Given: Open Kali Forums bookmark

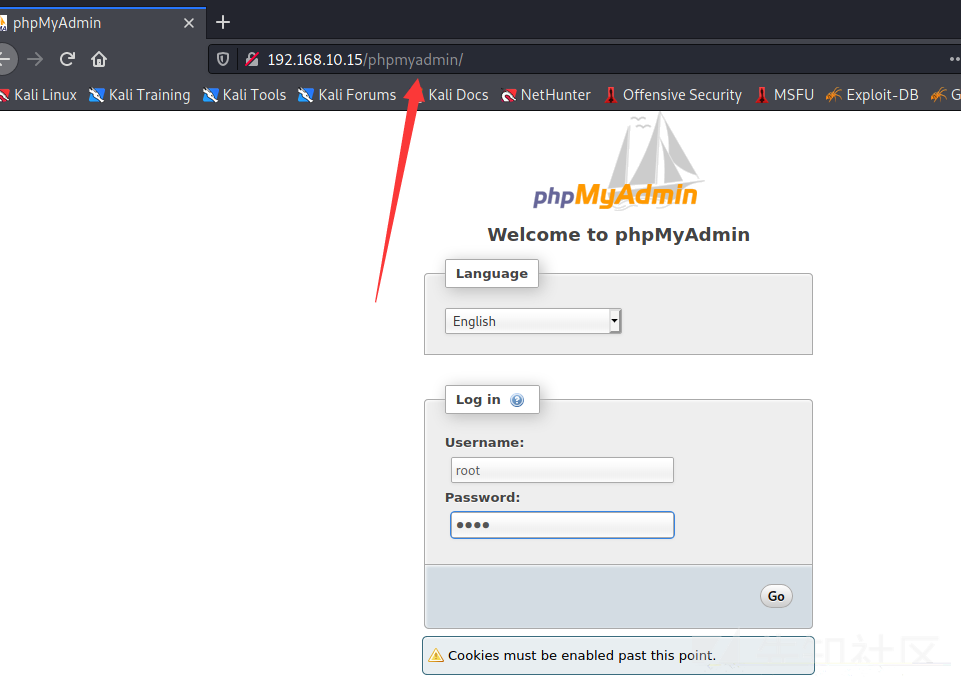Looking at the screenshot, I should point(348,95).
